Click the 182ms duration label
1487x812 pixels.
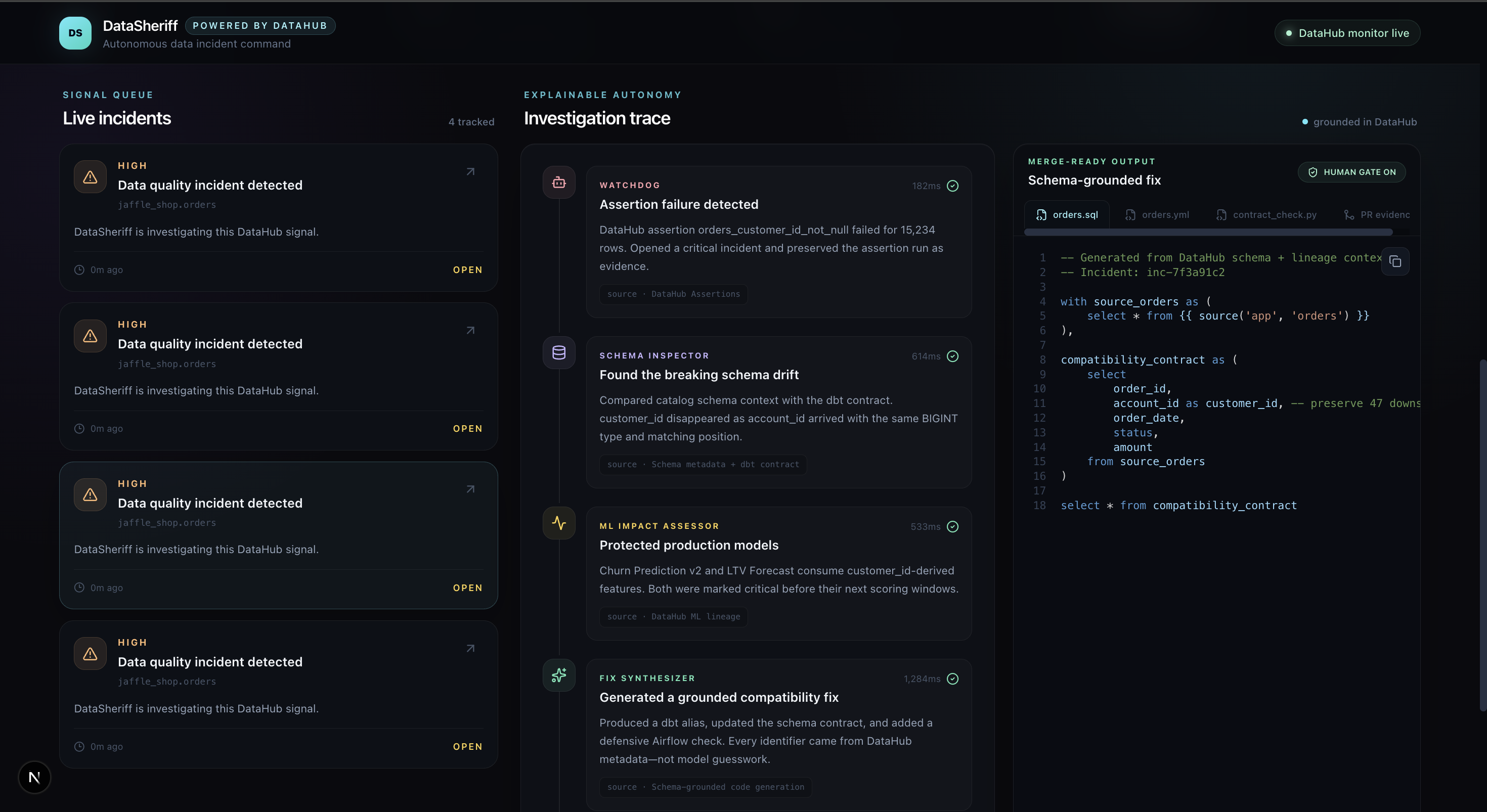pyautogui.click(x=926, y=186)
